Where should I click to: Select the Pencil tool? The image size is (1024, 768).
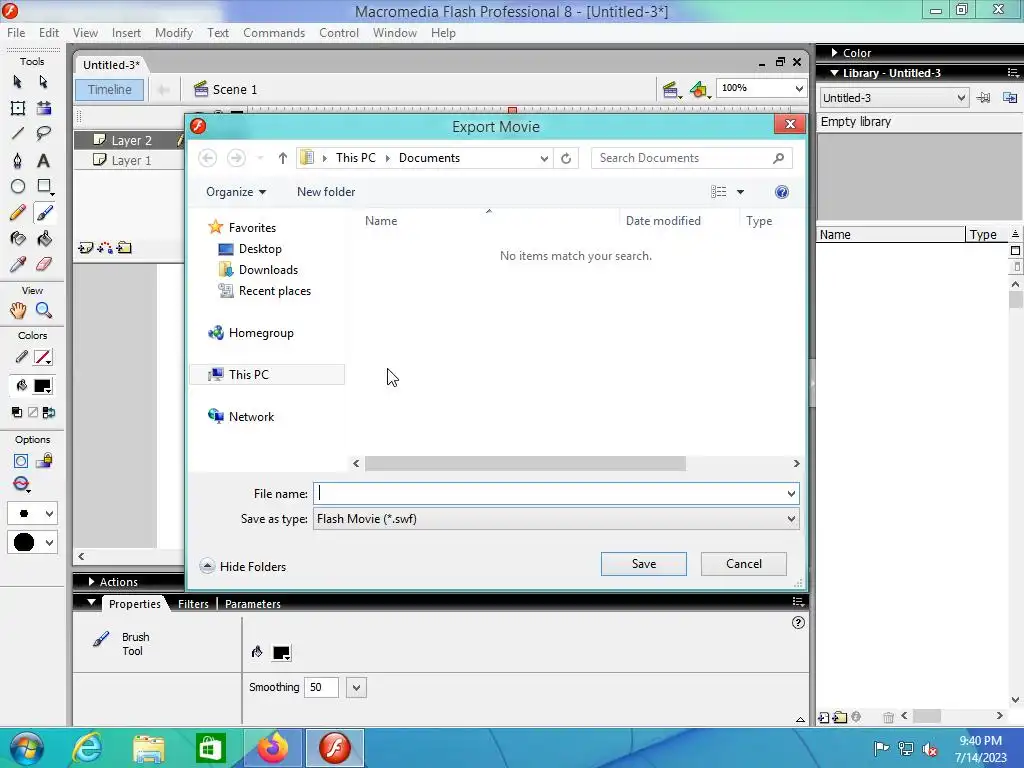click(18, 212)
